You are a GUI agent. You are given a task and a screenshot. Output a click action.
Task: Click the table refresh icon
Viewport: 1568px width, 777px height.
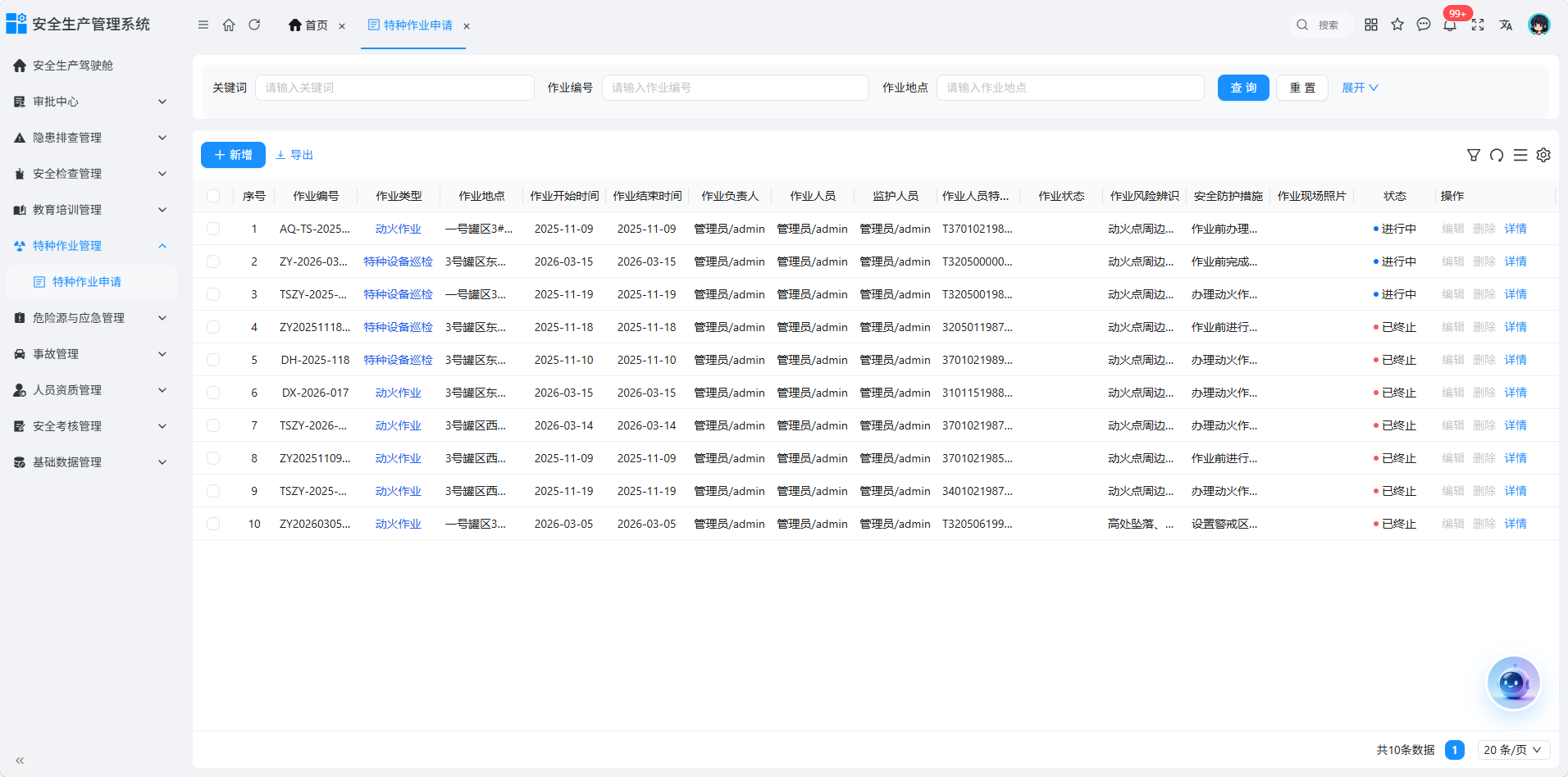(1497, 155)
